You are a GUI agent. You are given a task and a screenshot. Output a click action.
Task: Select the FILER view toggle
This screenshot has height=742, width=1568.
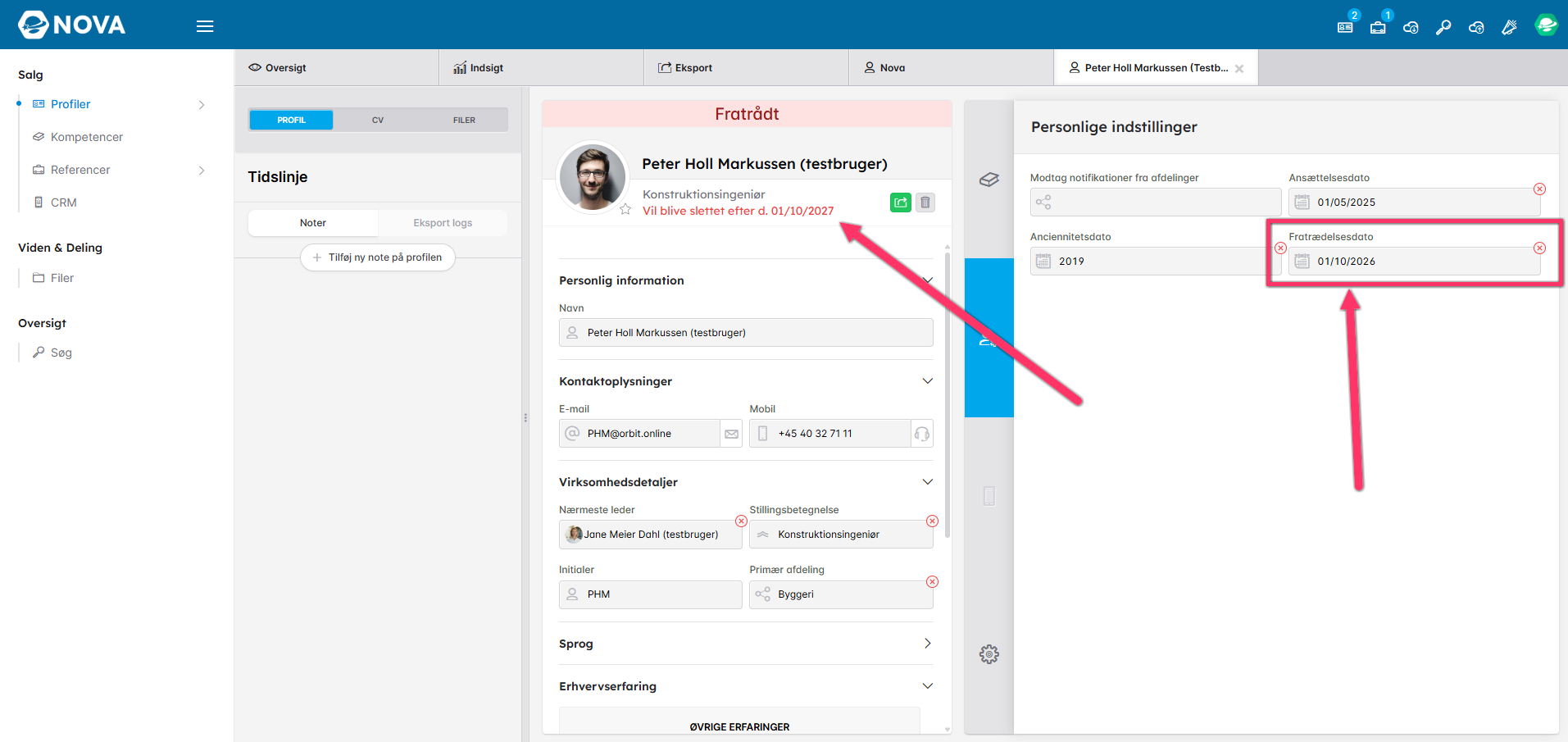coord(464,120)
